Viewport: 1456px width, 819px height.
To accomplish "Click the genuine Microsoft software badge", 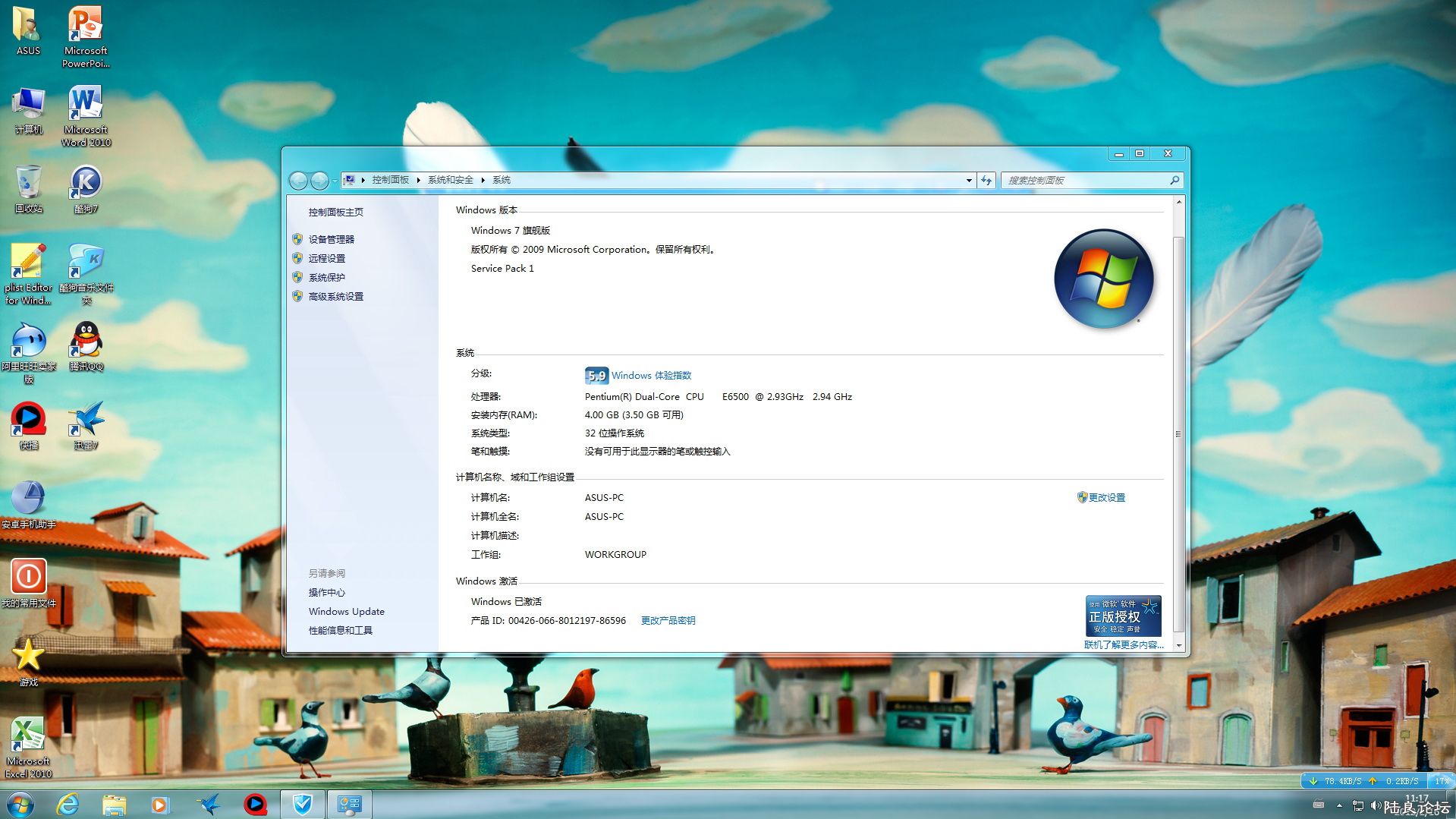I will click(1123, 616).
